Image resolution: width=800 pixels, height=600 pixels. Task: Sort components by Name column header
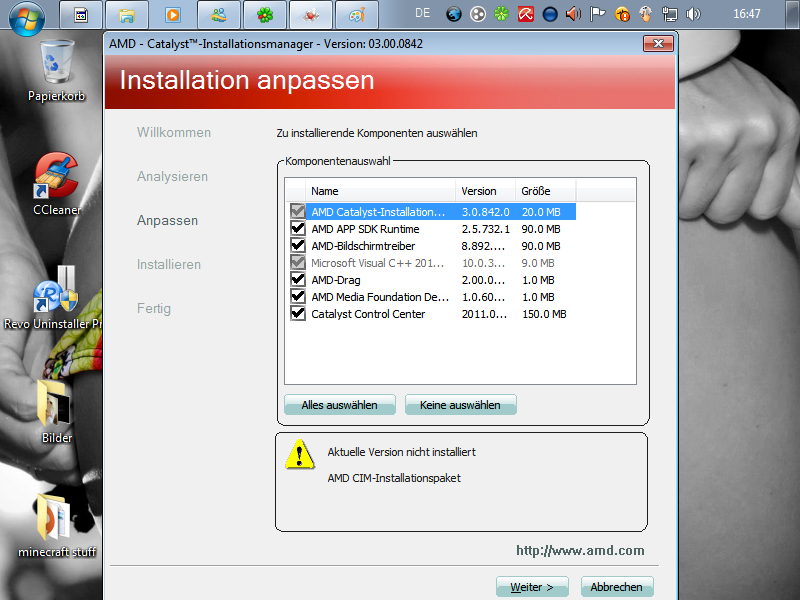380,191
